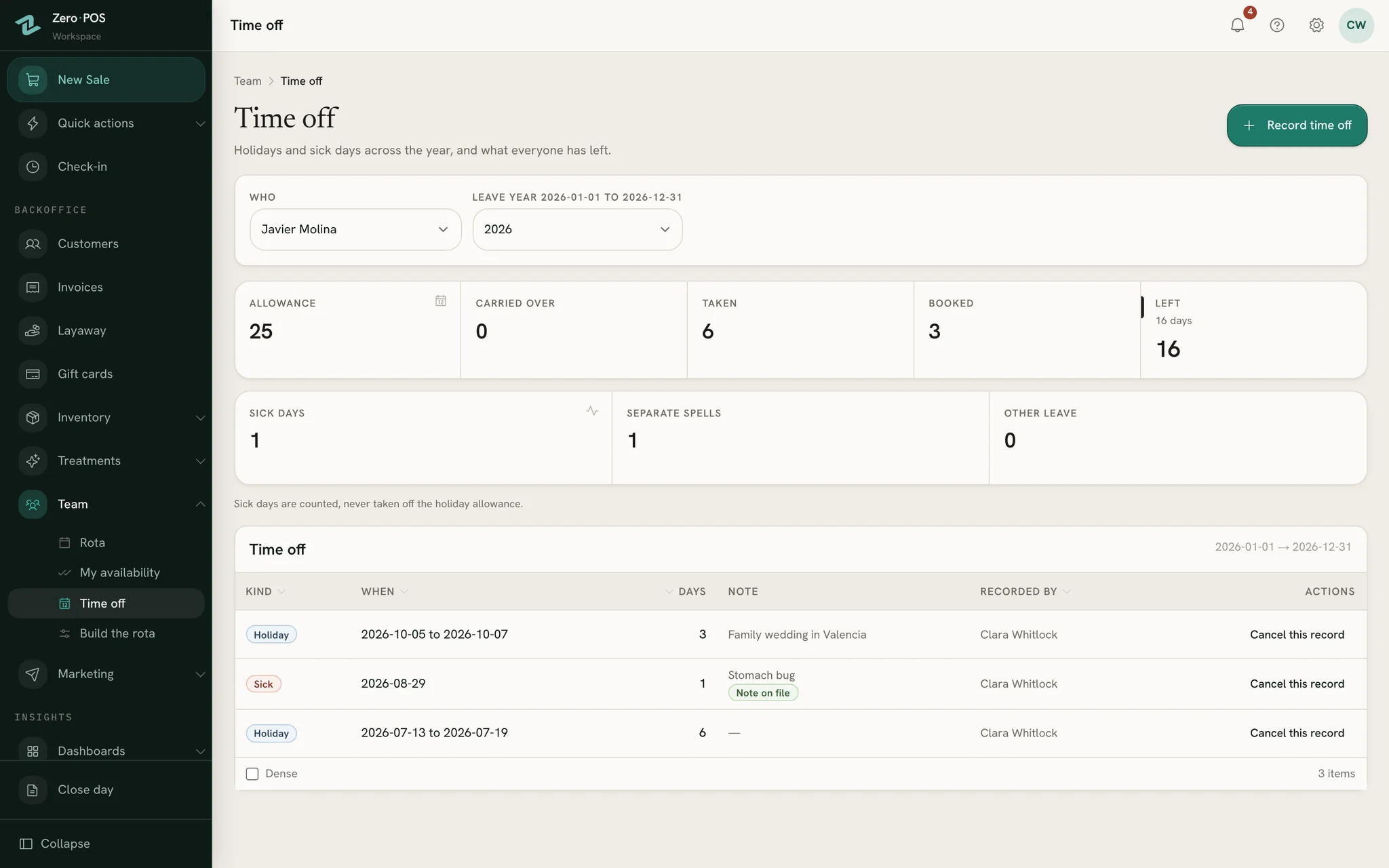
Task: Cancel the Family wedding holiday record
Action: [1297, 635]
